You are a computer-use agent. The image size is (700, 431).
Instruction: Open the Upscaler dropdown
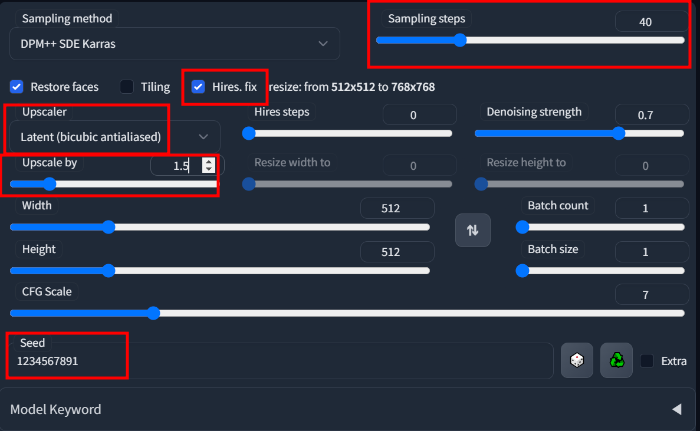click(115, 137)
